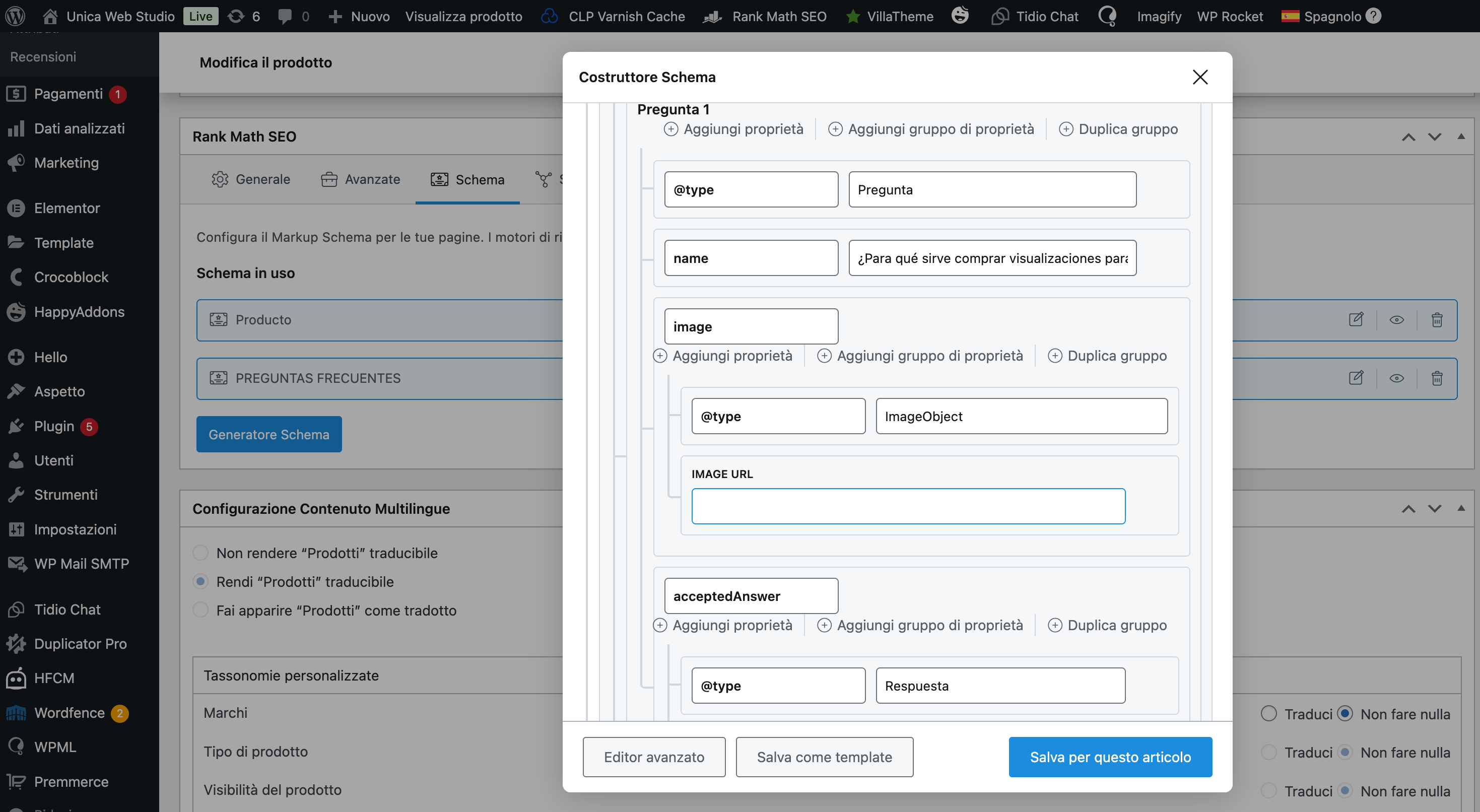The image size is (1480, 812).
Task: Click Salva per questo articolo button
Action: (1110, 757)
